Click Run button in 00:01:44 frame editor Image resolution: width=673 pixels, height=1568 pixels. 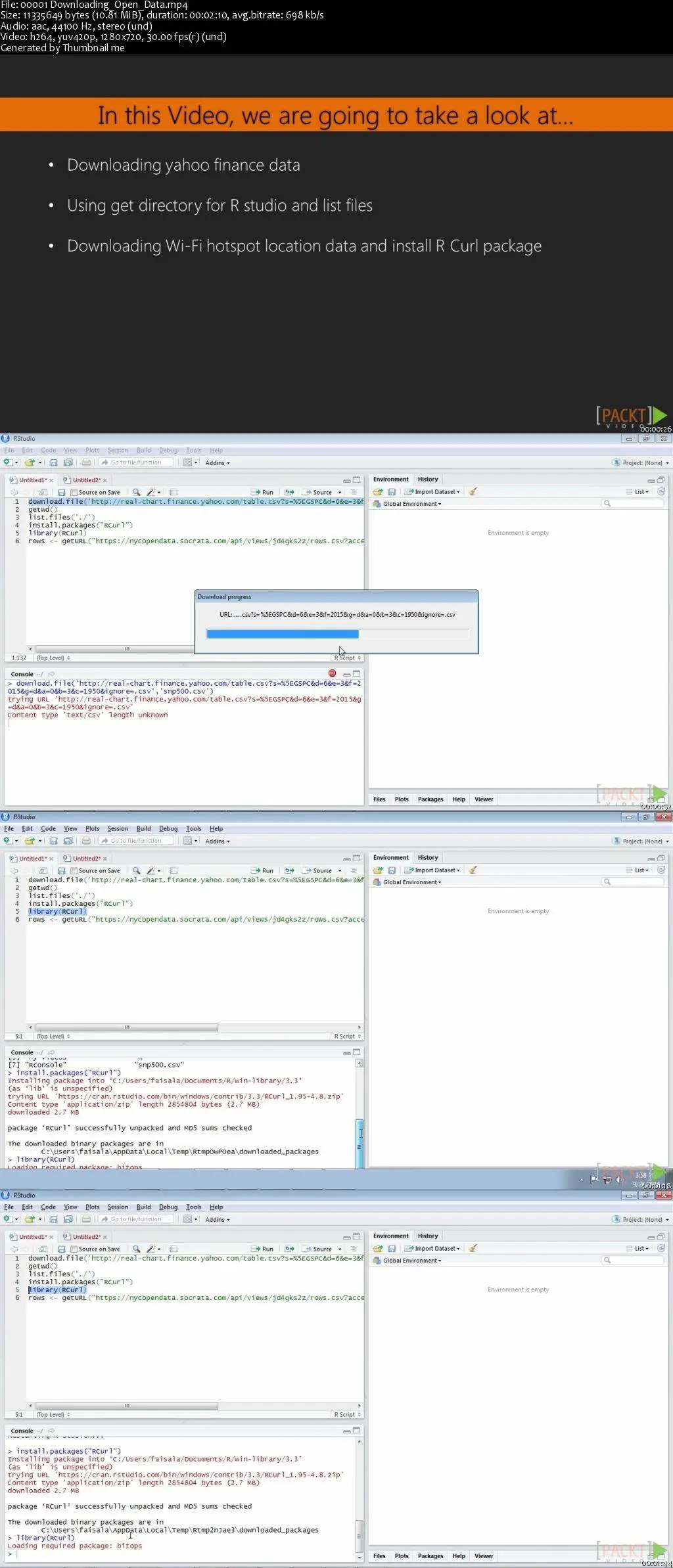263,1249
